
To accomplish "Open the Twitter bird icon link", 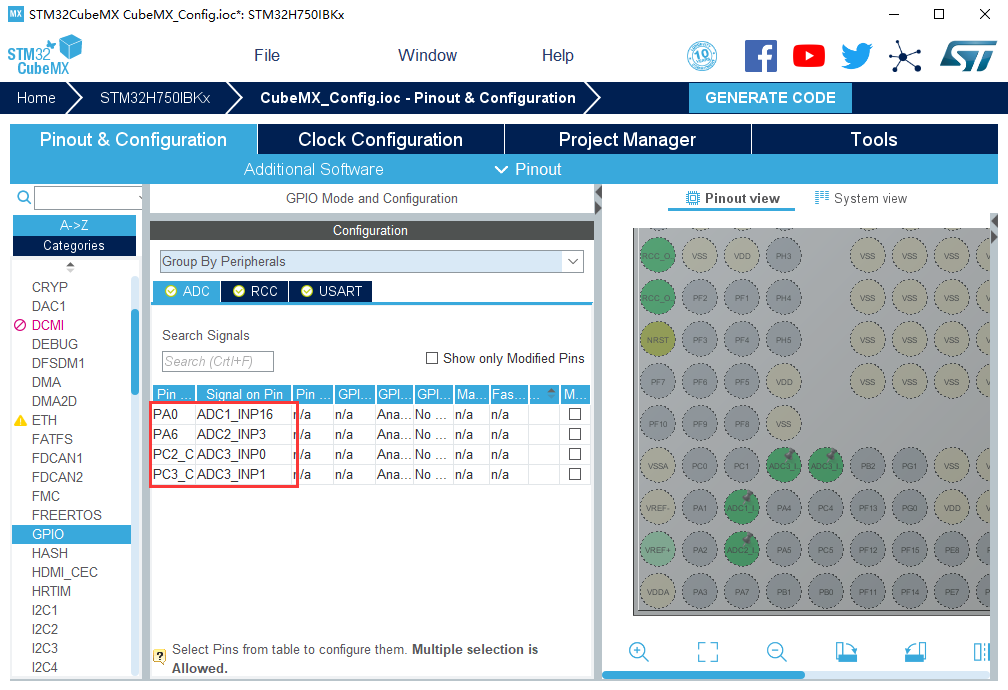I will pyautogui.click(x=856, y=56).
